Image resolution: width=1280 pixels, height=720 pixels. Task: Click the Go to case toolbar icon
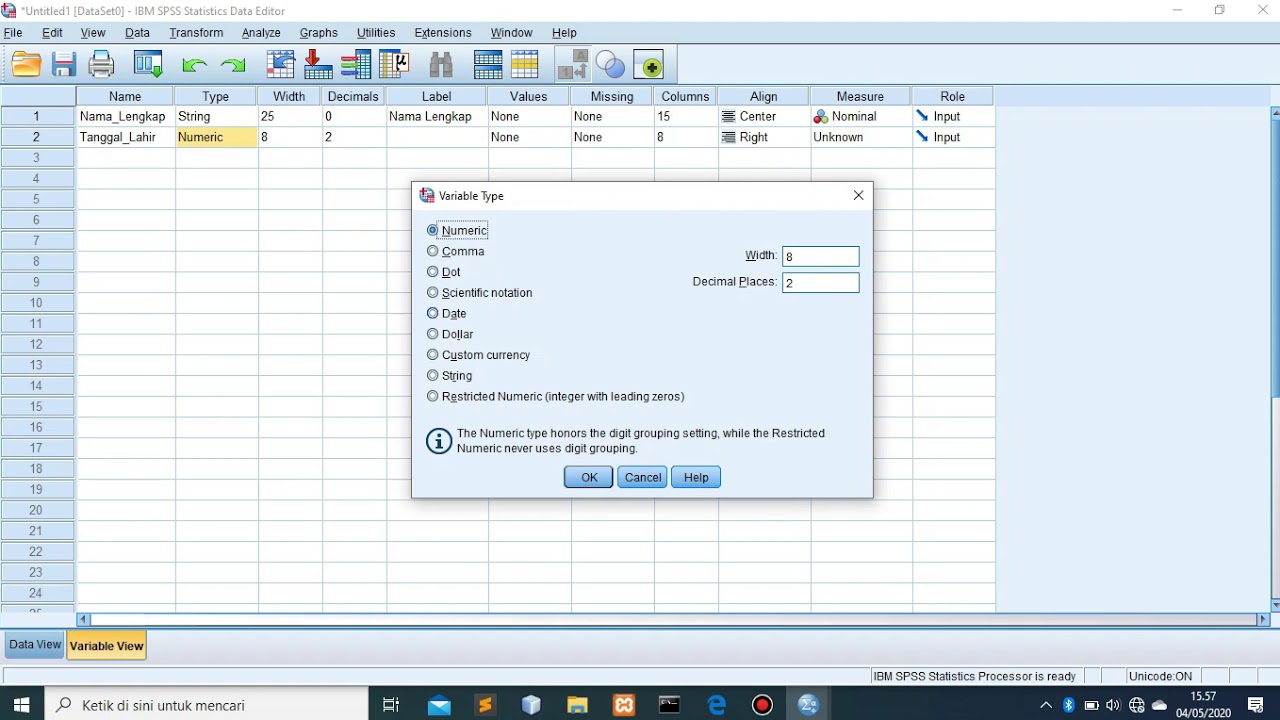click(x=281, y=65)
